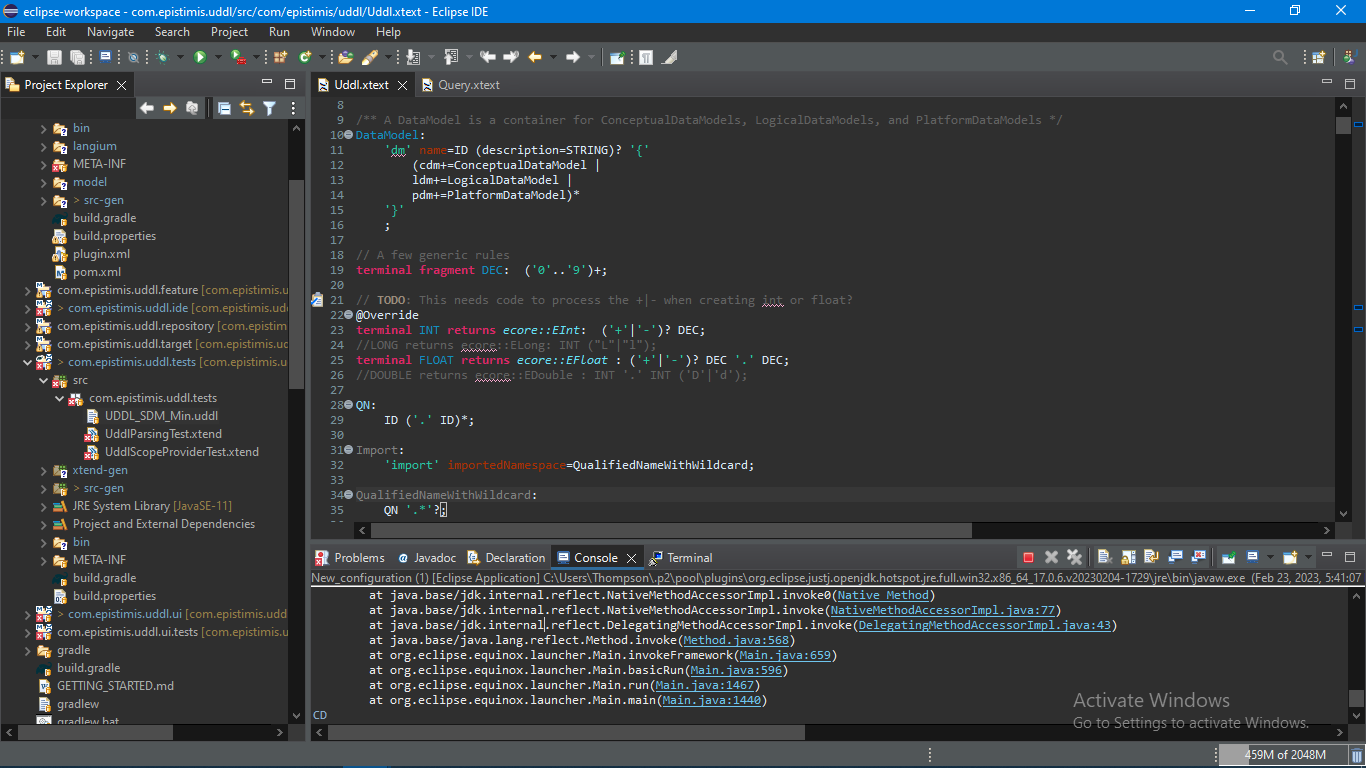Run the application with green Run icon
This screenshot has height=768, width=1366.
click(200, 57)
